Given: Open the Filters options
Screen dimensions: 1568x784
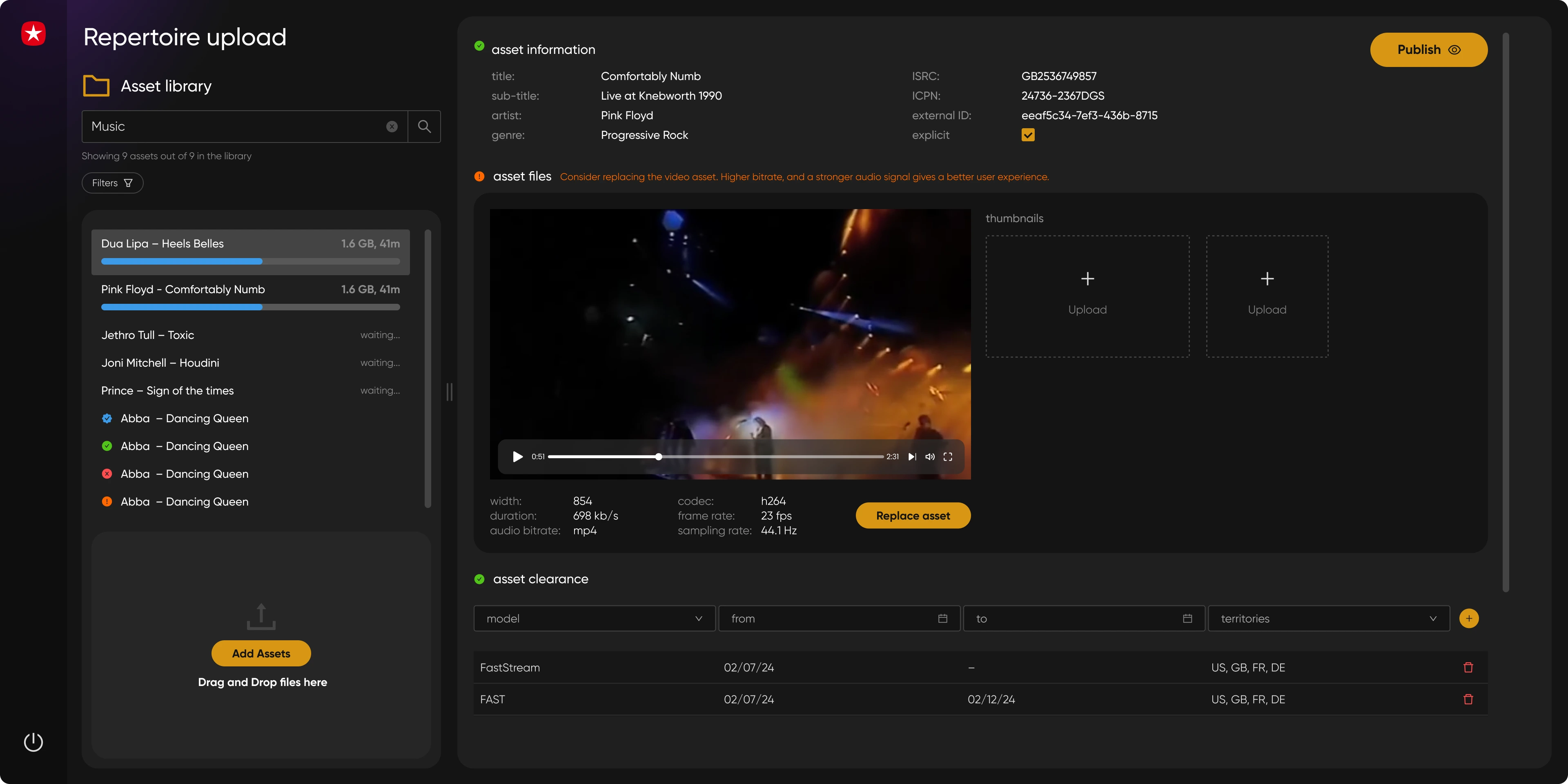Looking at the screenshot, I should pos(112,183).
